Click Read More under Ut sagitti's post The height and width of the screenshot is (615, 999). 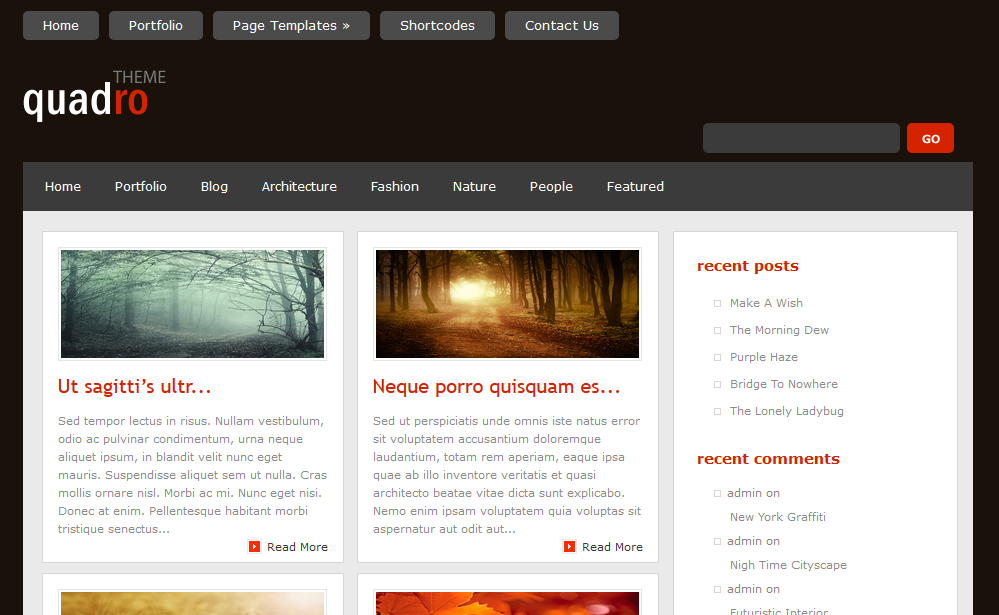(297, 547)
